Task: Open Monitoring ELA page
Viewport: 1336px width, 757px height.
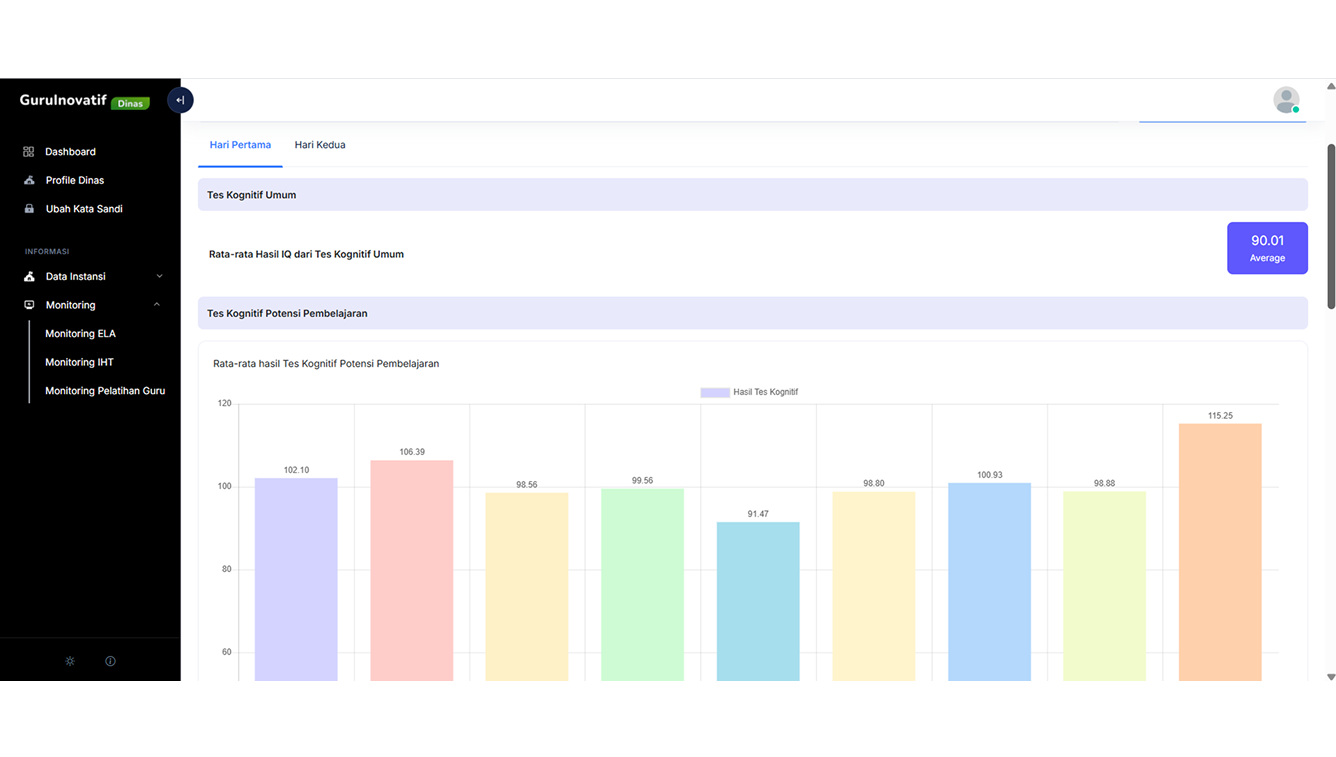Action: pos(80,334)
